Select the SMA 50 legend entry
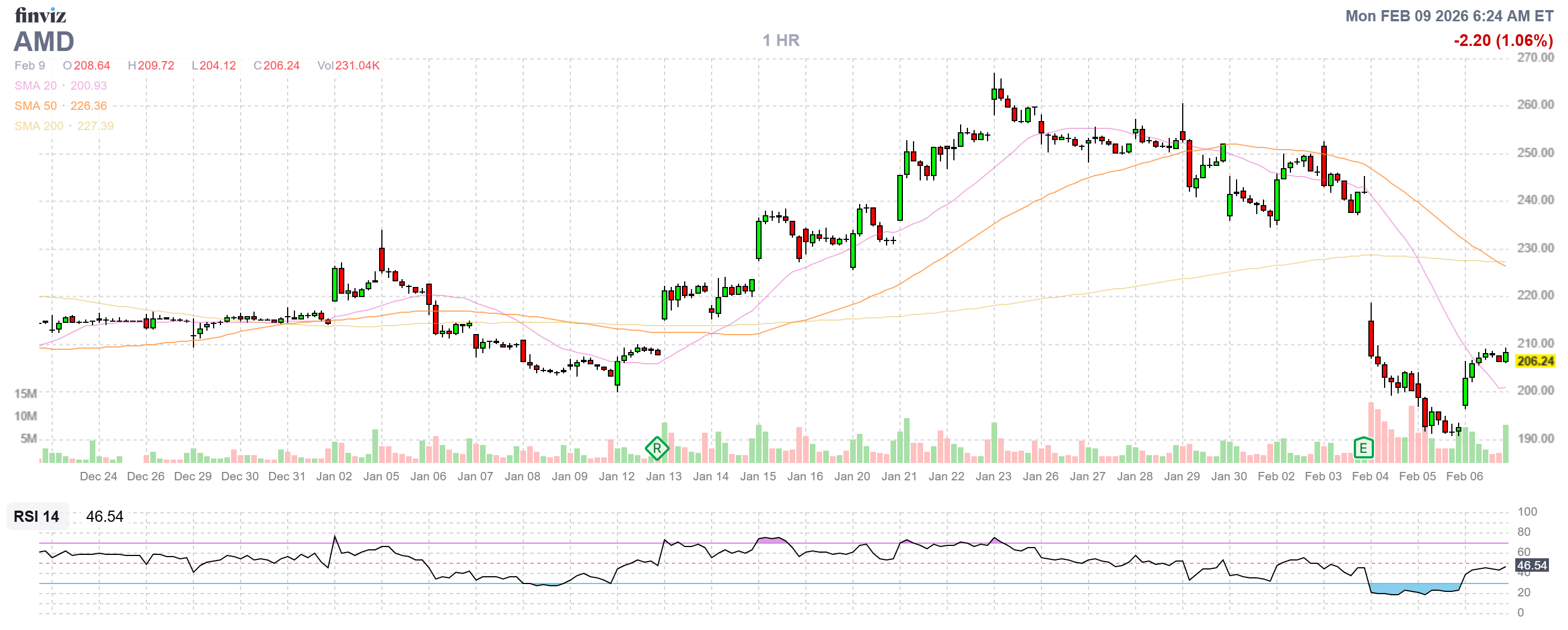Screen dimensions: 1568x630 (35, 106)
